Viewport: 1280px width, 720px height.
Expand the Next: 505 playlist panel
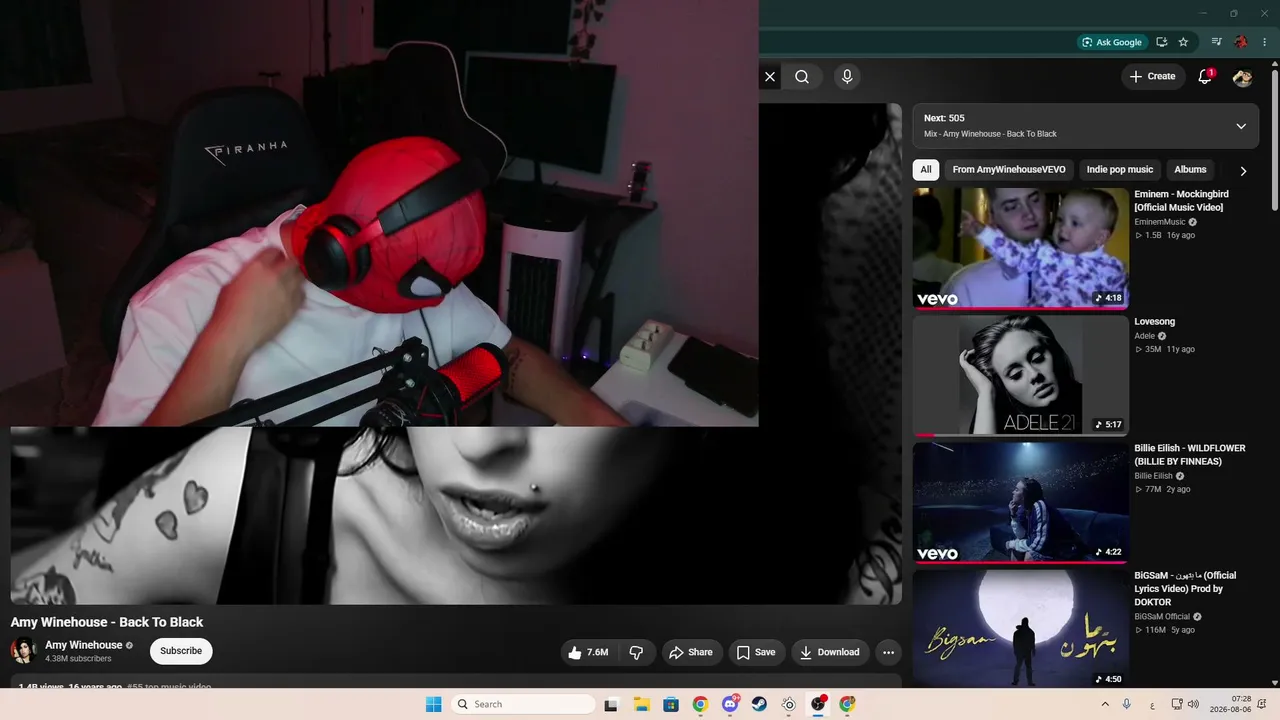pyautogui.click(x=1241, y=126)
